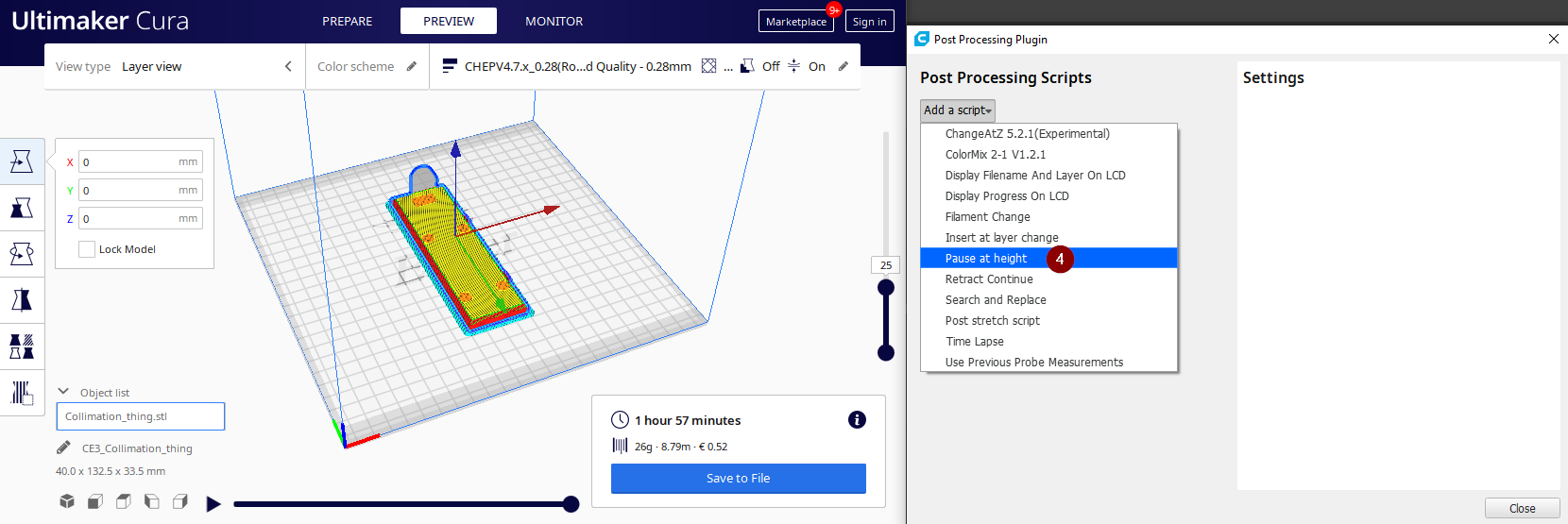This screenshot has width=1568, height=524.
Task: Select the Rotate tool in left toolbar
Action: click(22, 254)
